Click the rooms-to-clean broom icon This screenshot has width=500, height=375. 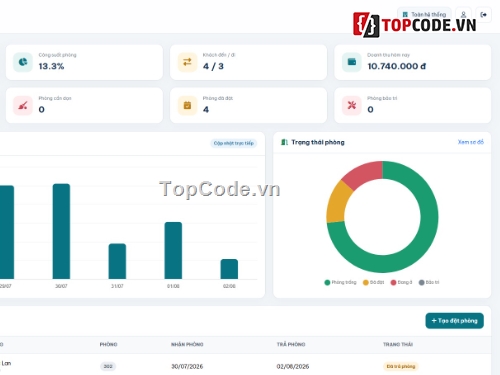23,105
